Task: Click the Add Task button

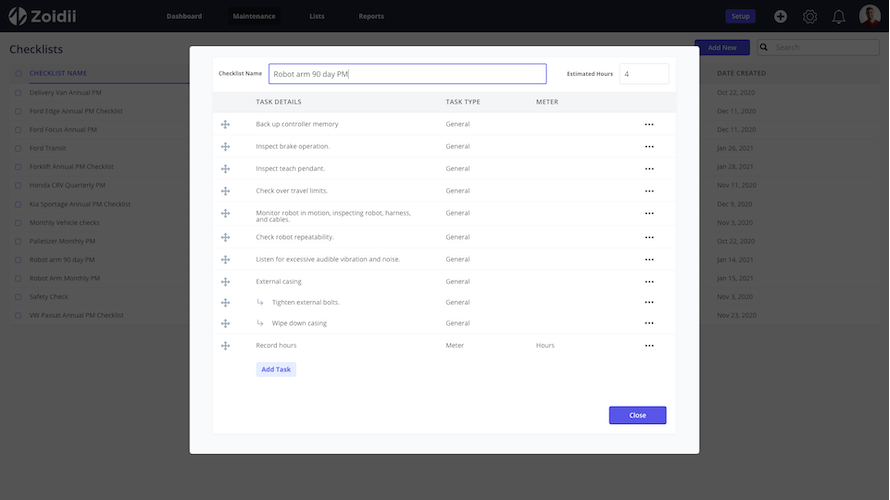Action: click(276, 369)
